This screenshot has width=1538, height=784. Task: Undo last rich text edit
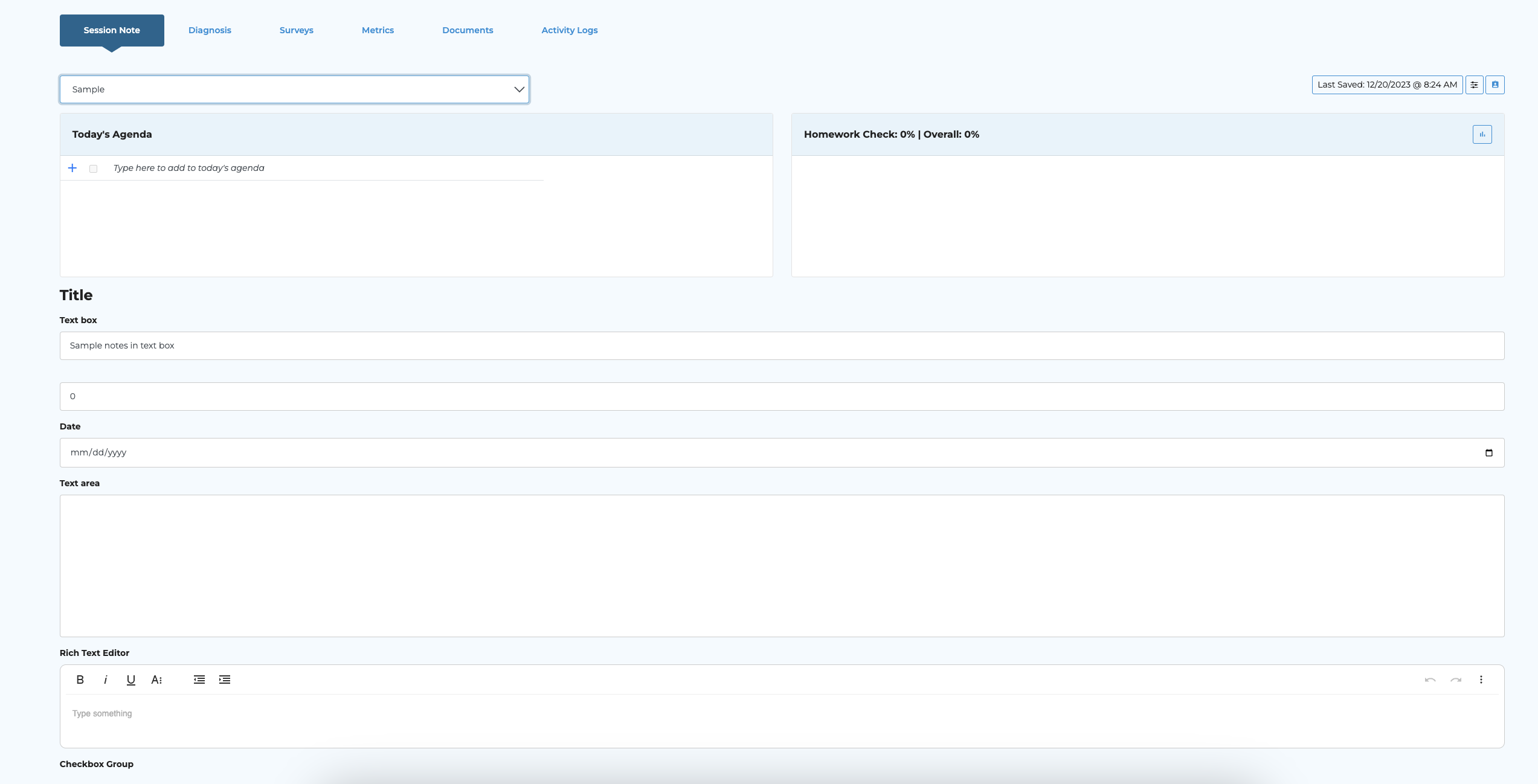(1430, 680)
